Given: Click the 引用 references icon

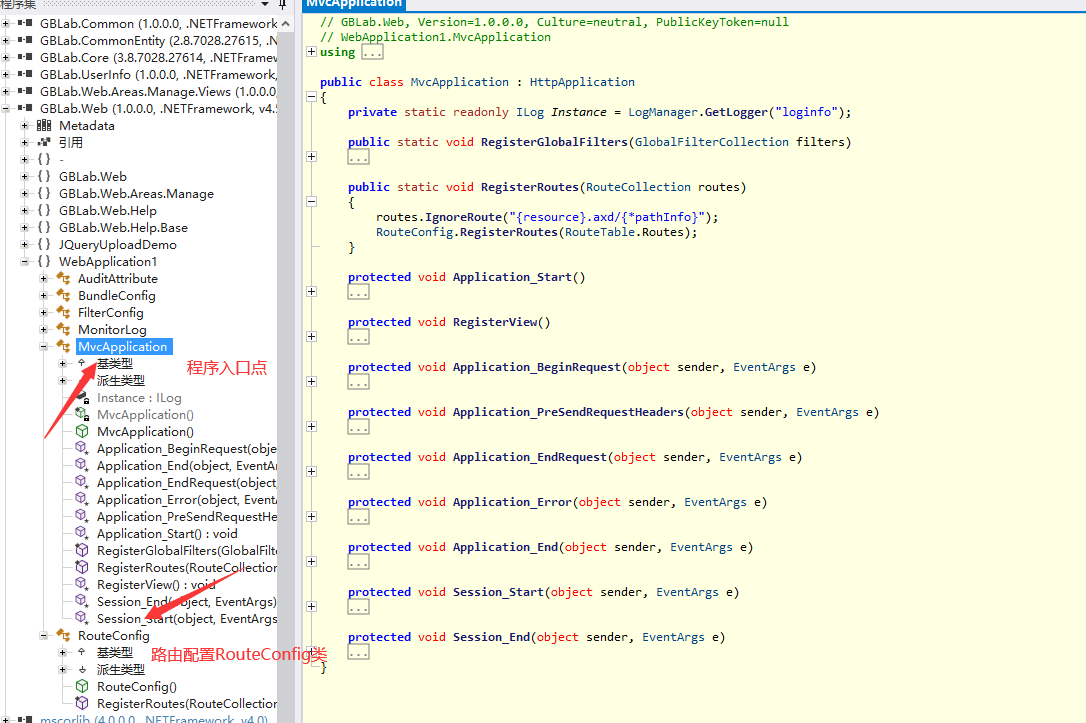Looking at the screenshot, I should click(44, 143).
